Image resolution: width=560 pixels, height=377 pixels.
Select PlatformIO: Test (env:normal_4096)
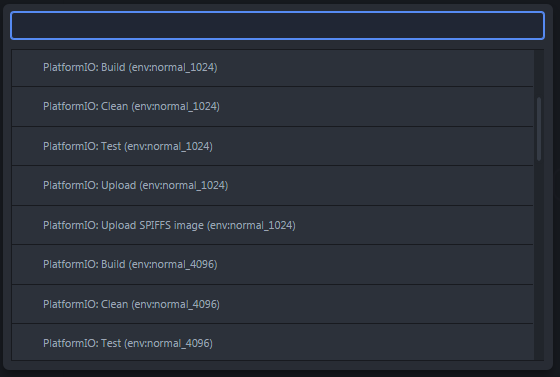click(x=272, y=343)
